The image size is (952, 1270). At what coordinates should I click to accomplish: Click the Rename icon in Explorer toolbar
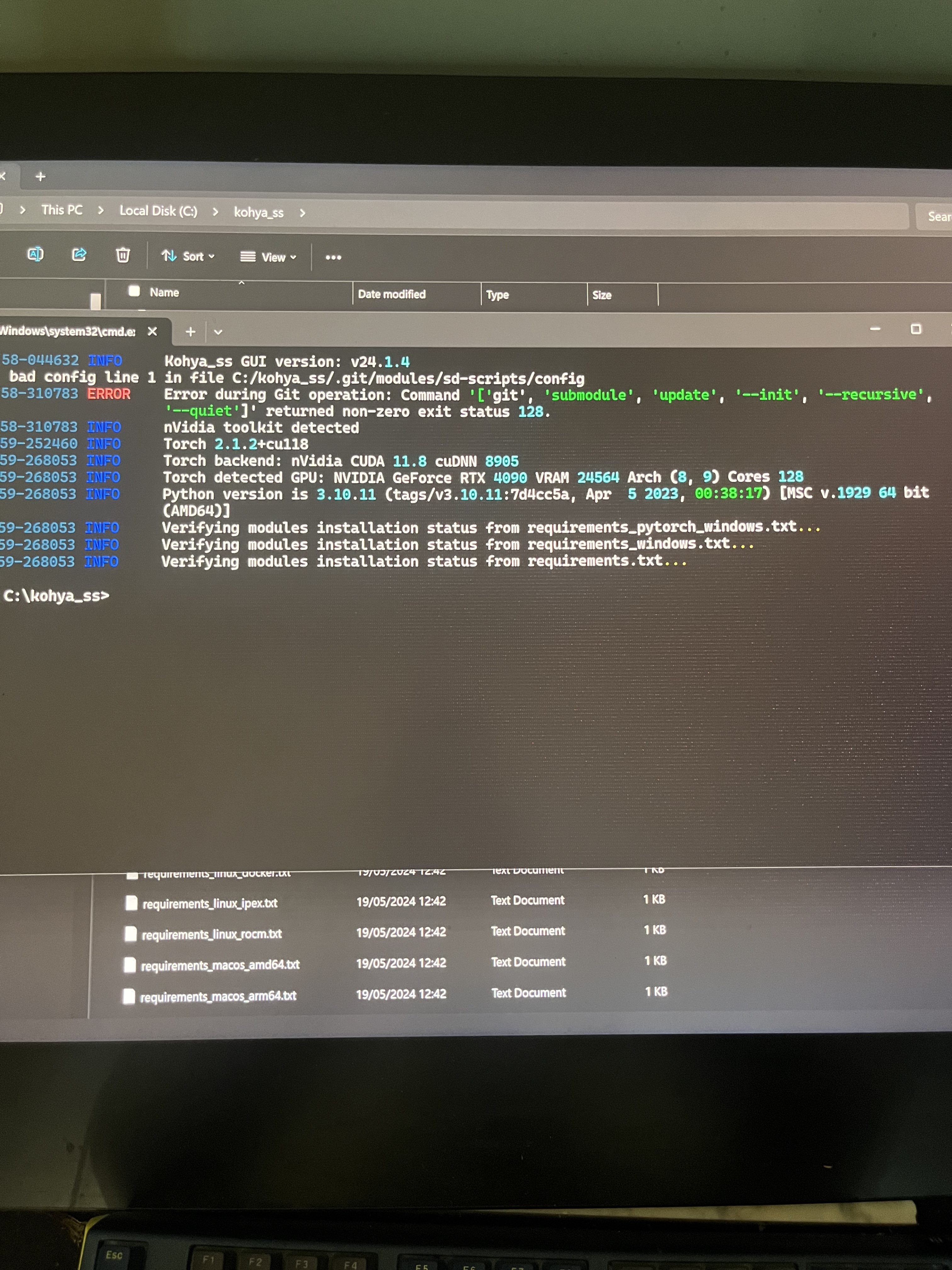36,254
